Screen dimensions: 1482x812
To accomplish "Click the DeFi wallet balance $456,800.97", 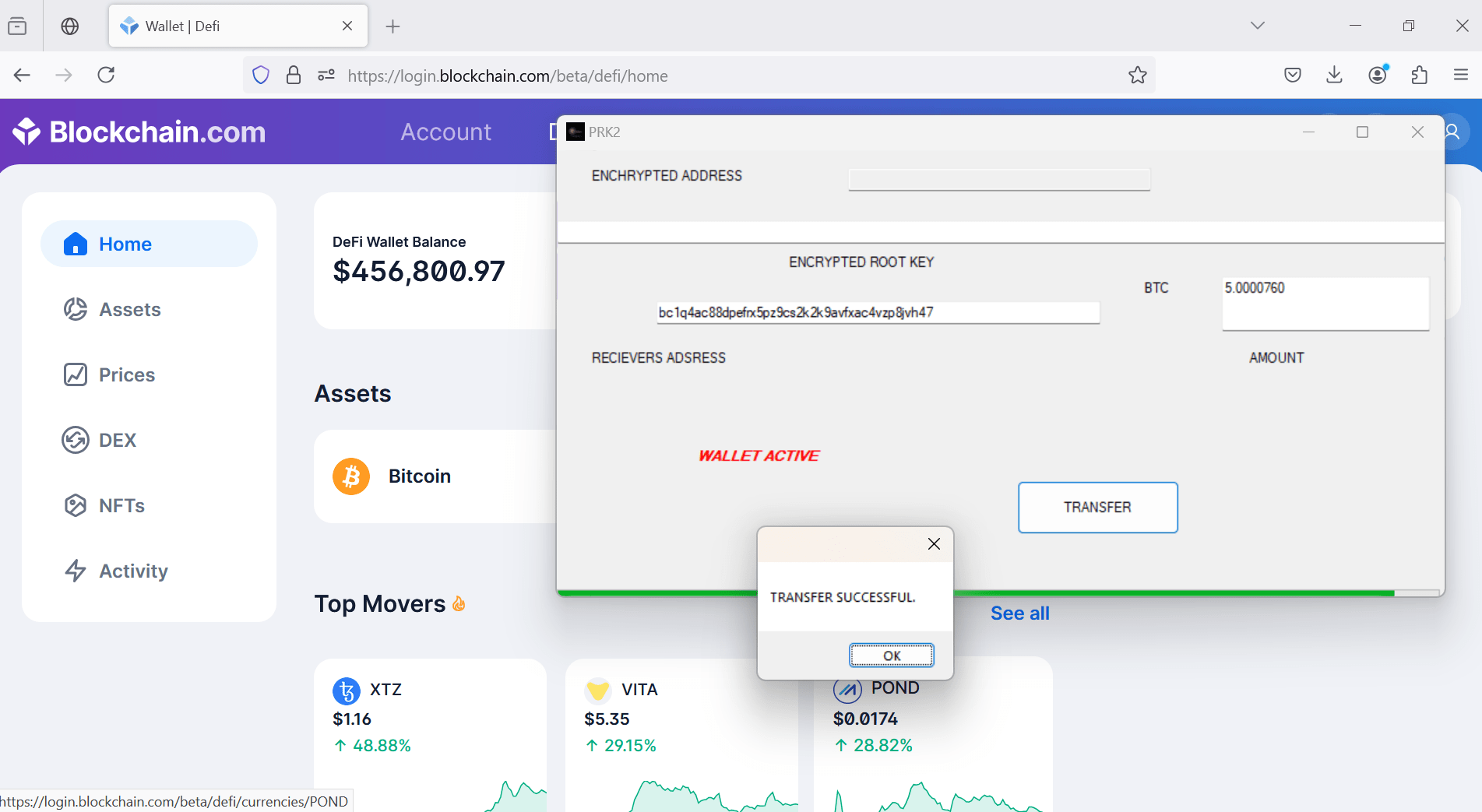I will [419, 272].
